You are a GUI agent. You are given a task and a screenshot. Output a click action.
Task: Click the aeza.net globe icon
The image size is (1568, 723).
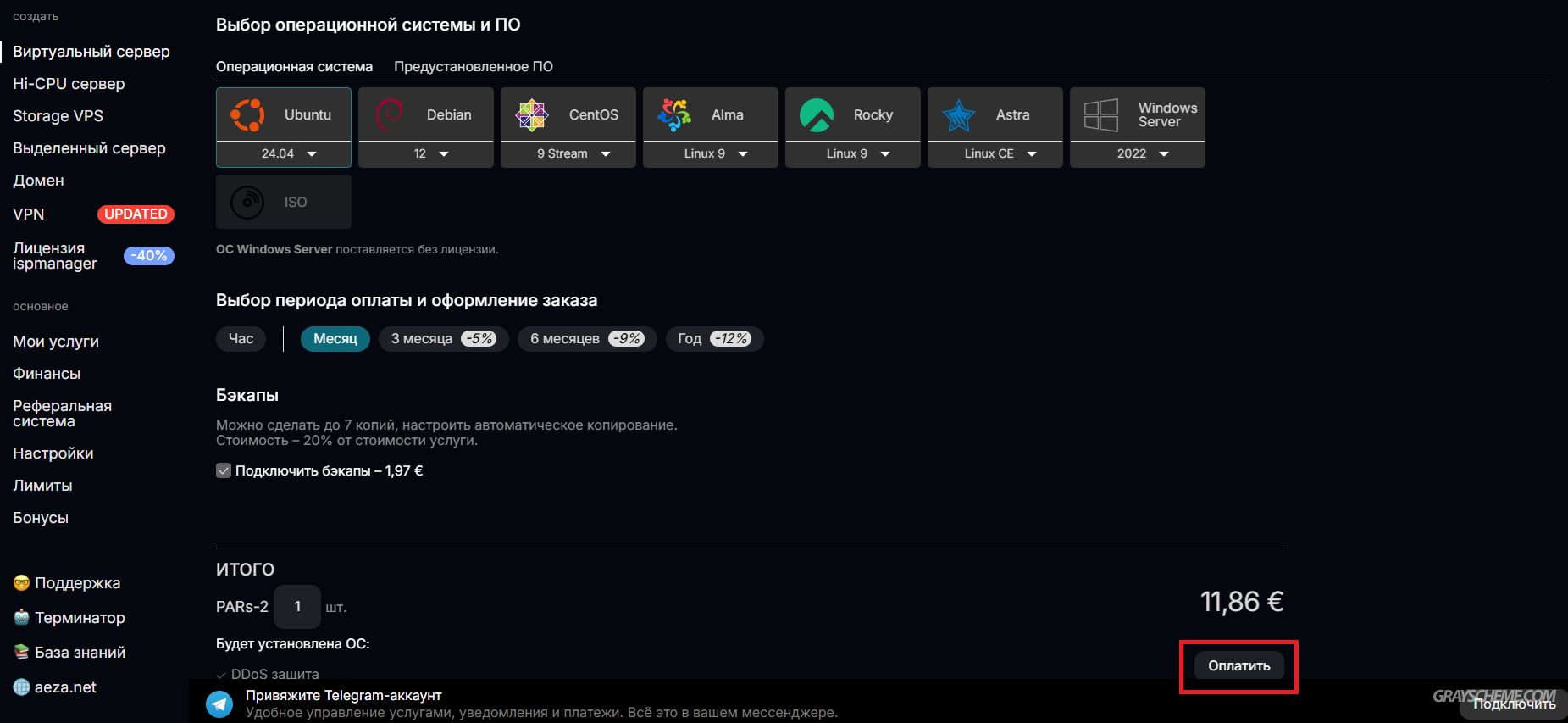(x=21, y=687)
